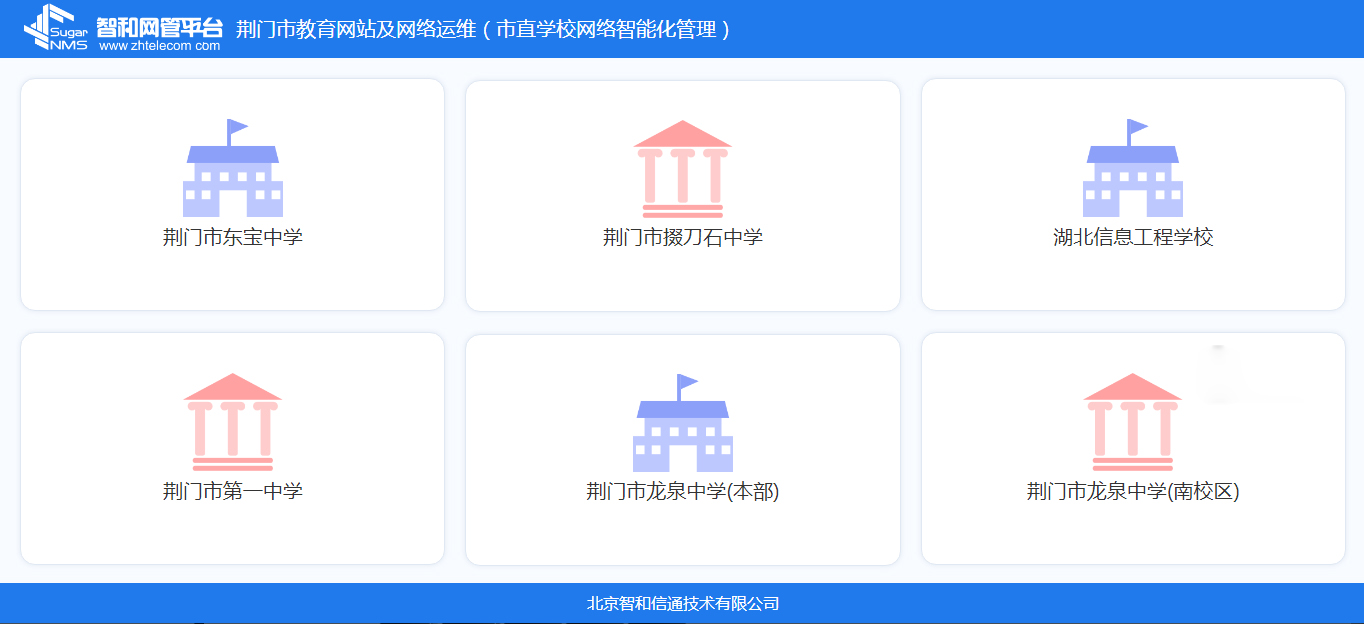Click the 荆门市龙泉中学(南校区) temple icon

1135,420
